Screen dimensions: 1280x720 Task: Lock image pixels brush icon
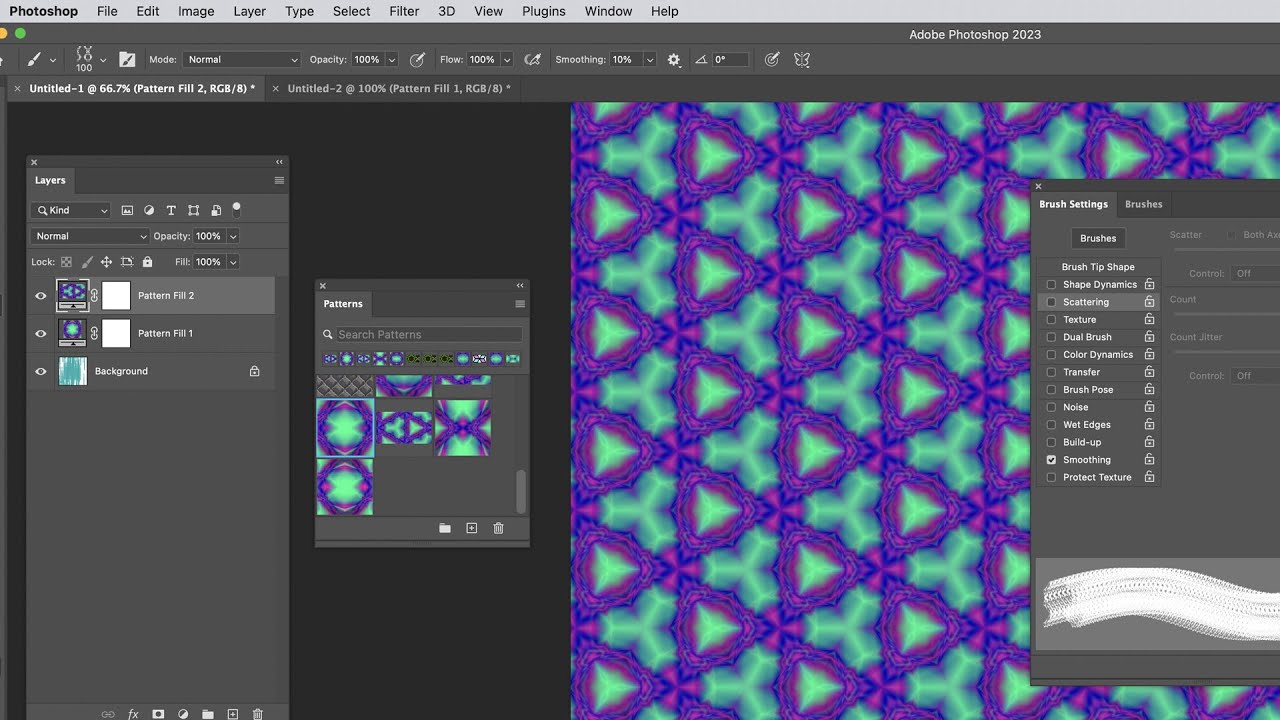click(86, 262)
